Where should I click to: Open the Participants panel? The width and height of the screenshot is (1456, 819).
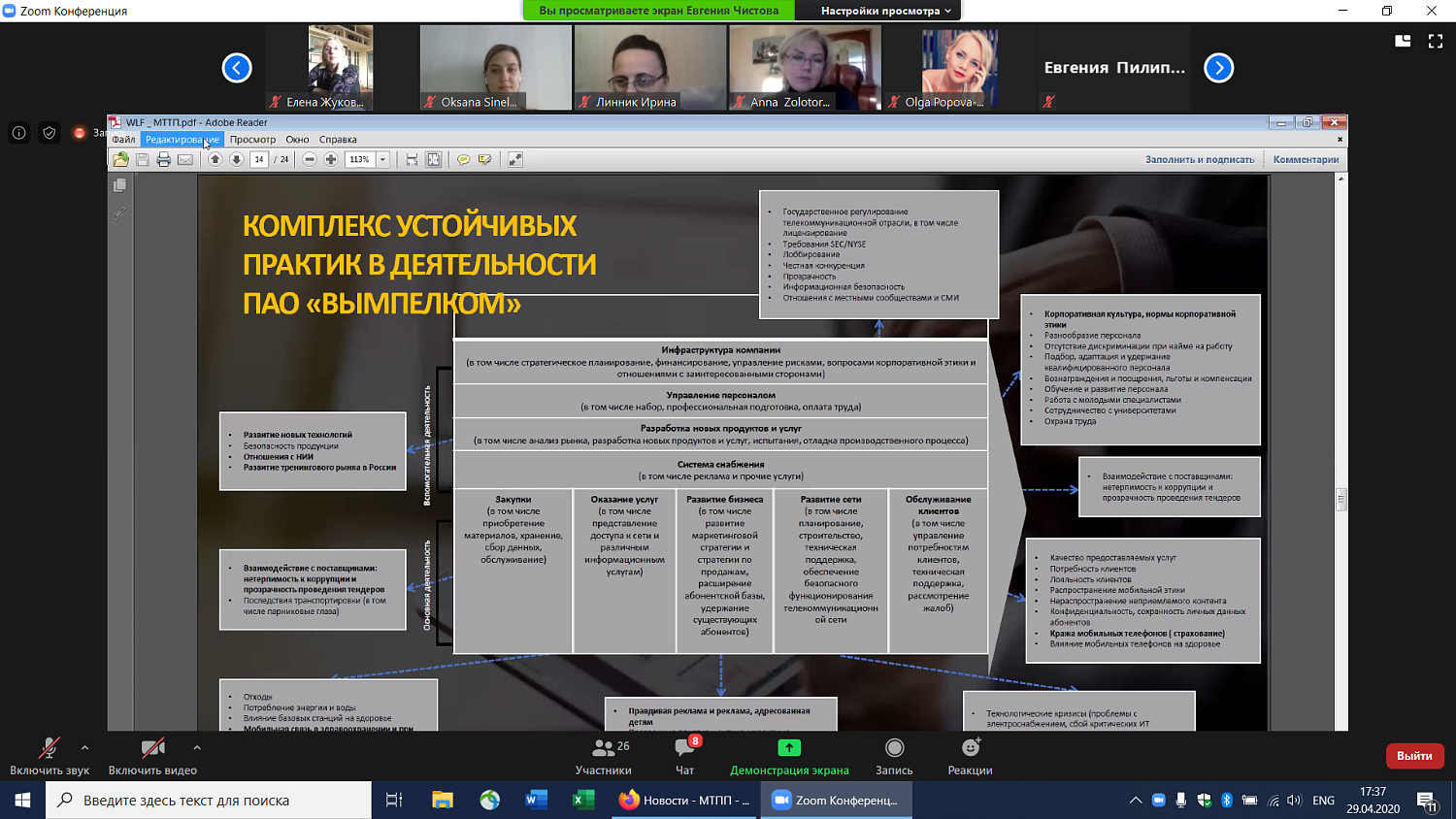point(603,756)
